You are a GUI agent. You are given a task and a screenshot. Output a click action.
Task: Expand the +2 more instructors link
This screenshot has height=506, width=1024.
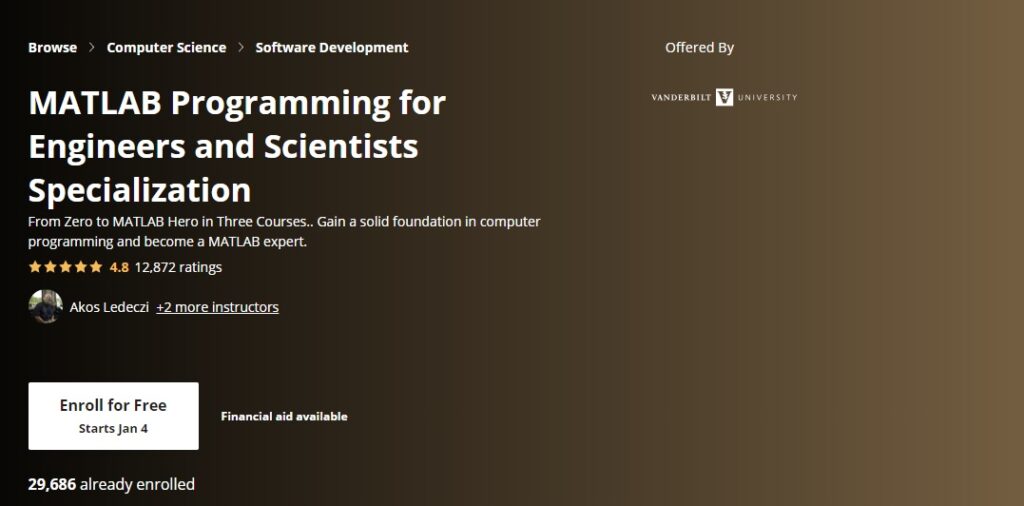(x=217, y=307)
